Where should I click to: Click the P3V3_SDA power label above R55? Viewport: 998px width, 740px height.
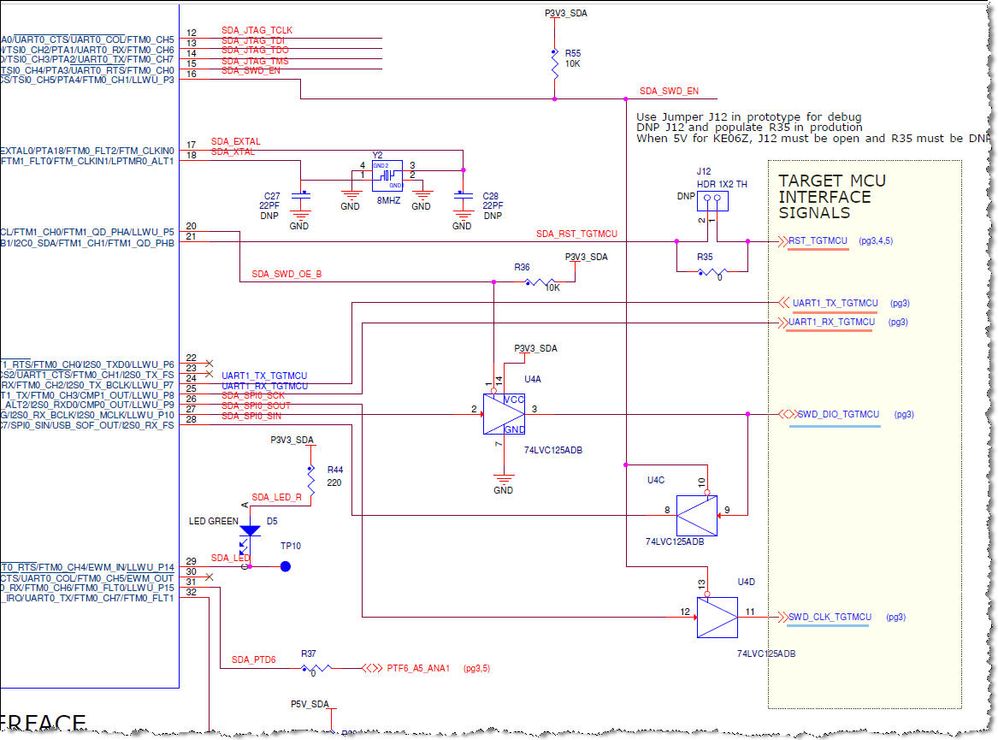click(x=566, y=13)
